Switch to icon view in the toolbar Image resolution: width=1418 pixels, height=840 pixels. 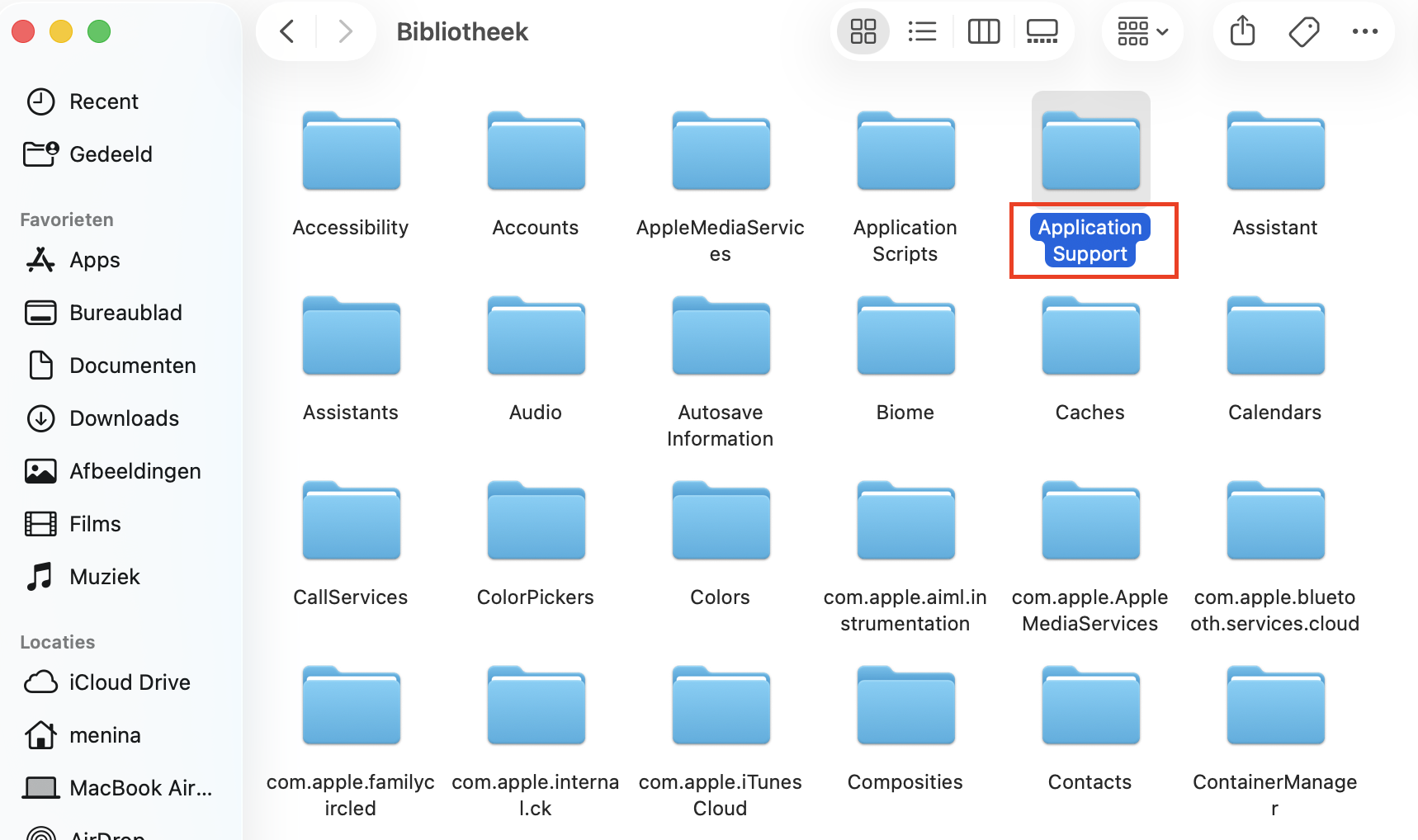point(863,31)
